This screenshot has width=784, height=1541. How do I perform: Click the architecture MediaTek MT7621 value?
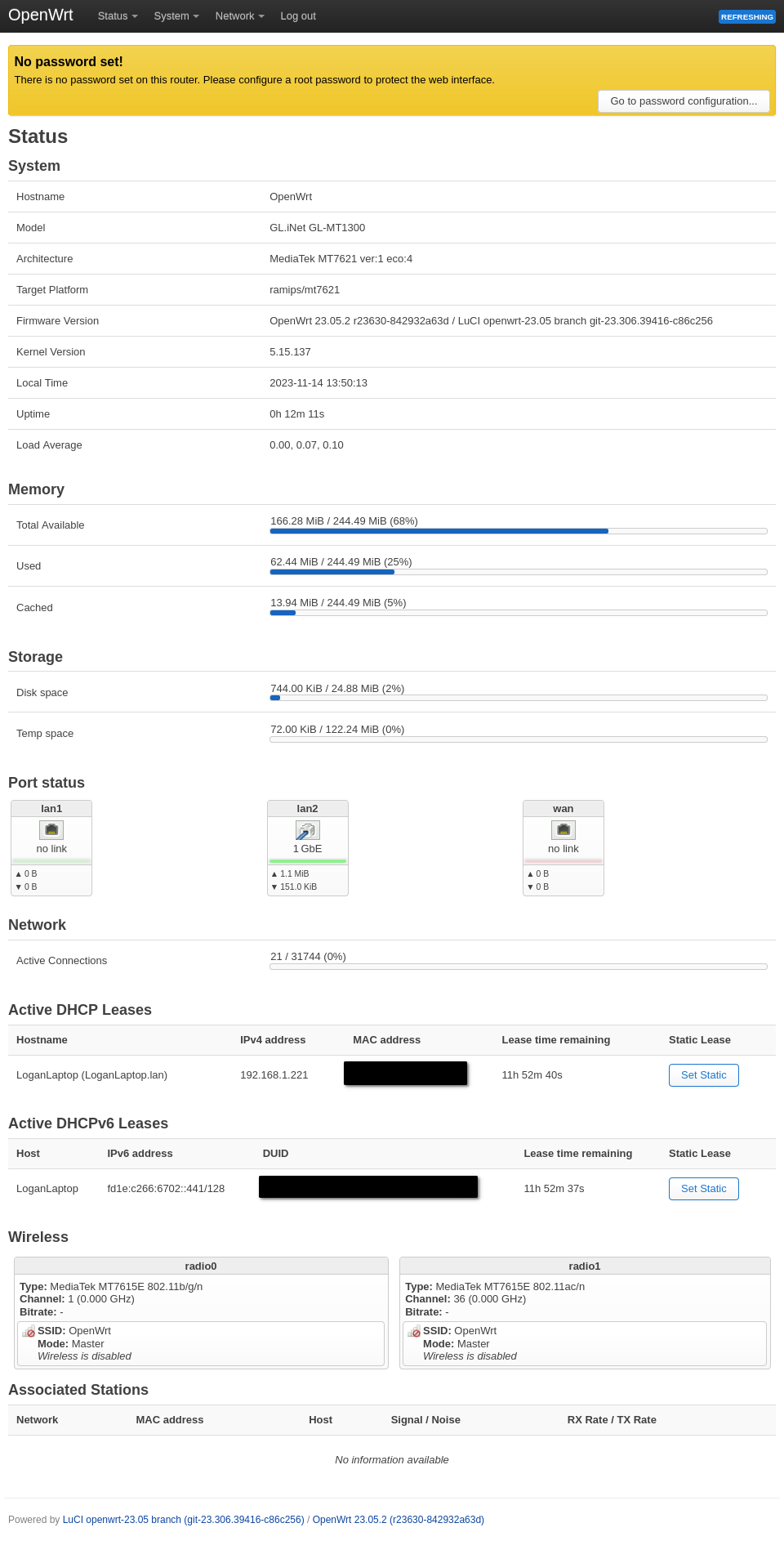coord(341,259)
